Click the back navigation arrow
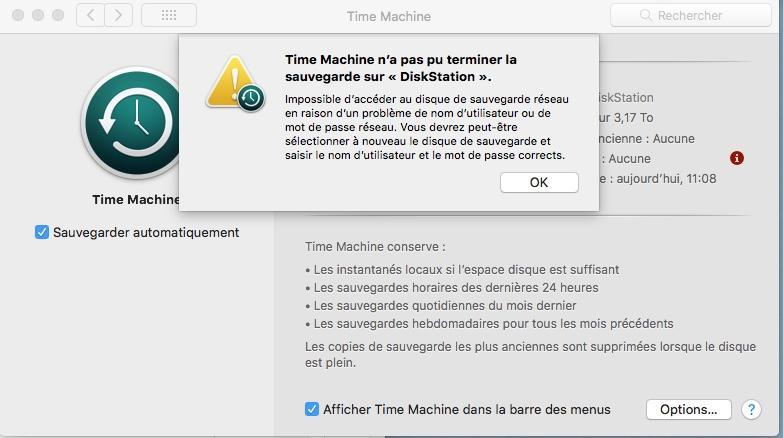Screen dimensions: 783x438 (91, 15)
